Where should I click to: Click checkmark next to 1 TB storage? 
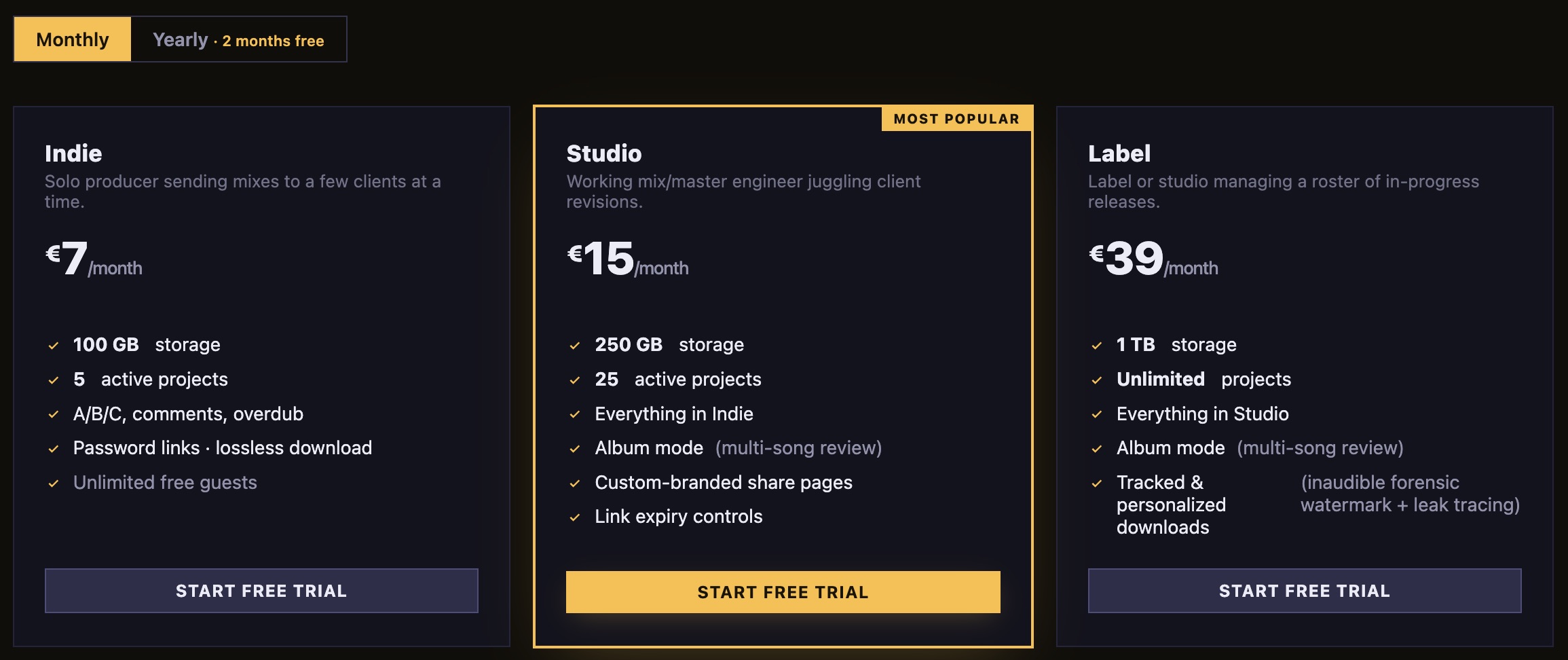(x=1096, y=346)
